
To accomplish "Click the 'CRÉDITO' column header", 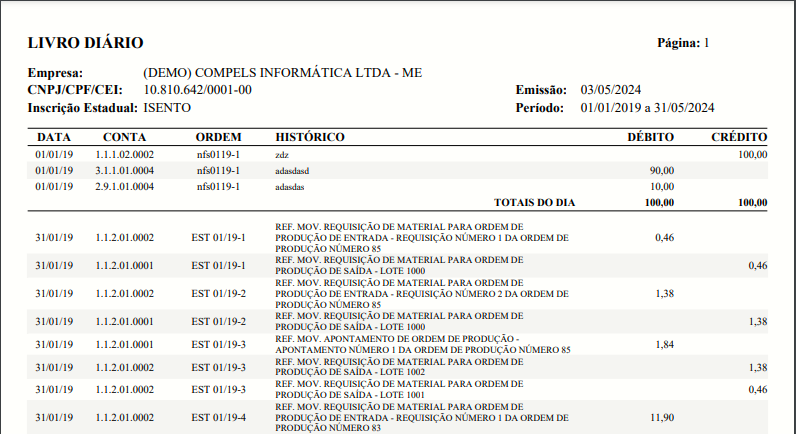I will [x=739, y=137].
